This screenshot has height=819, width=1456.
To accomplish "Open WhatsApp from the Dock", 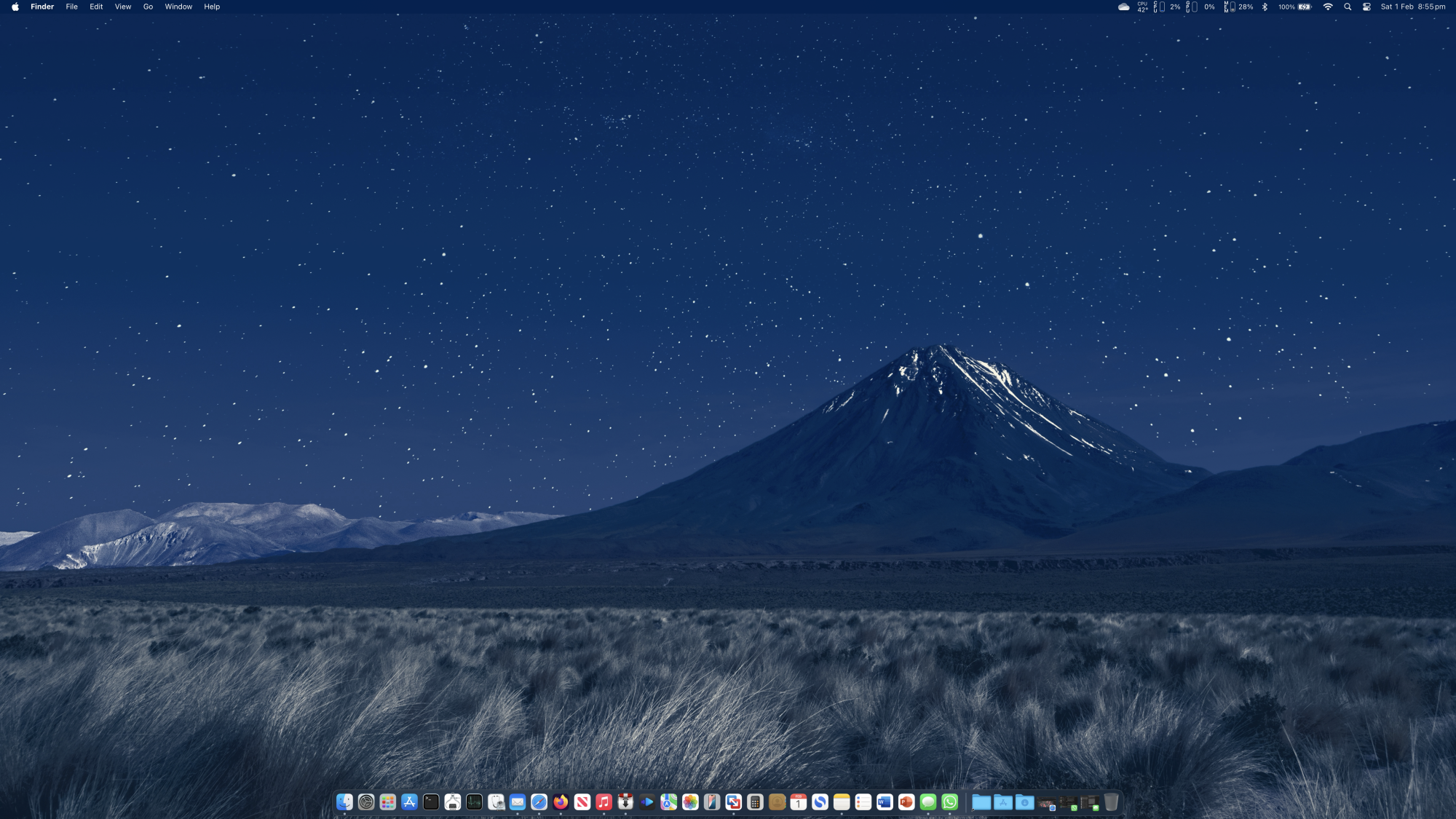I will [x=947, y=802].
